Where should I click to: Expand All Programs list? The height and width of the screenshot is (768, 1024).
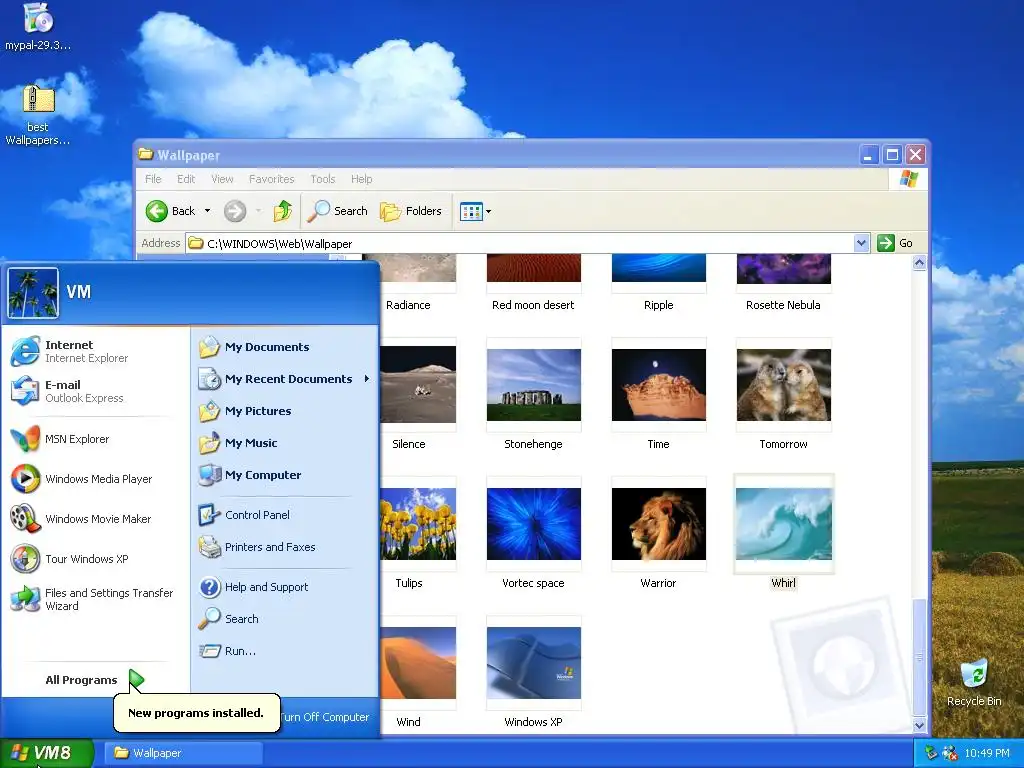(94, 680)
